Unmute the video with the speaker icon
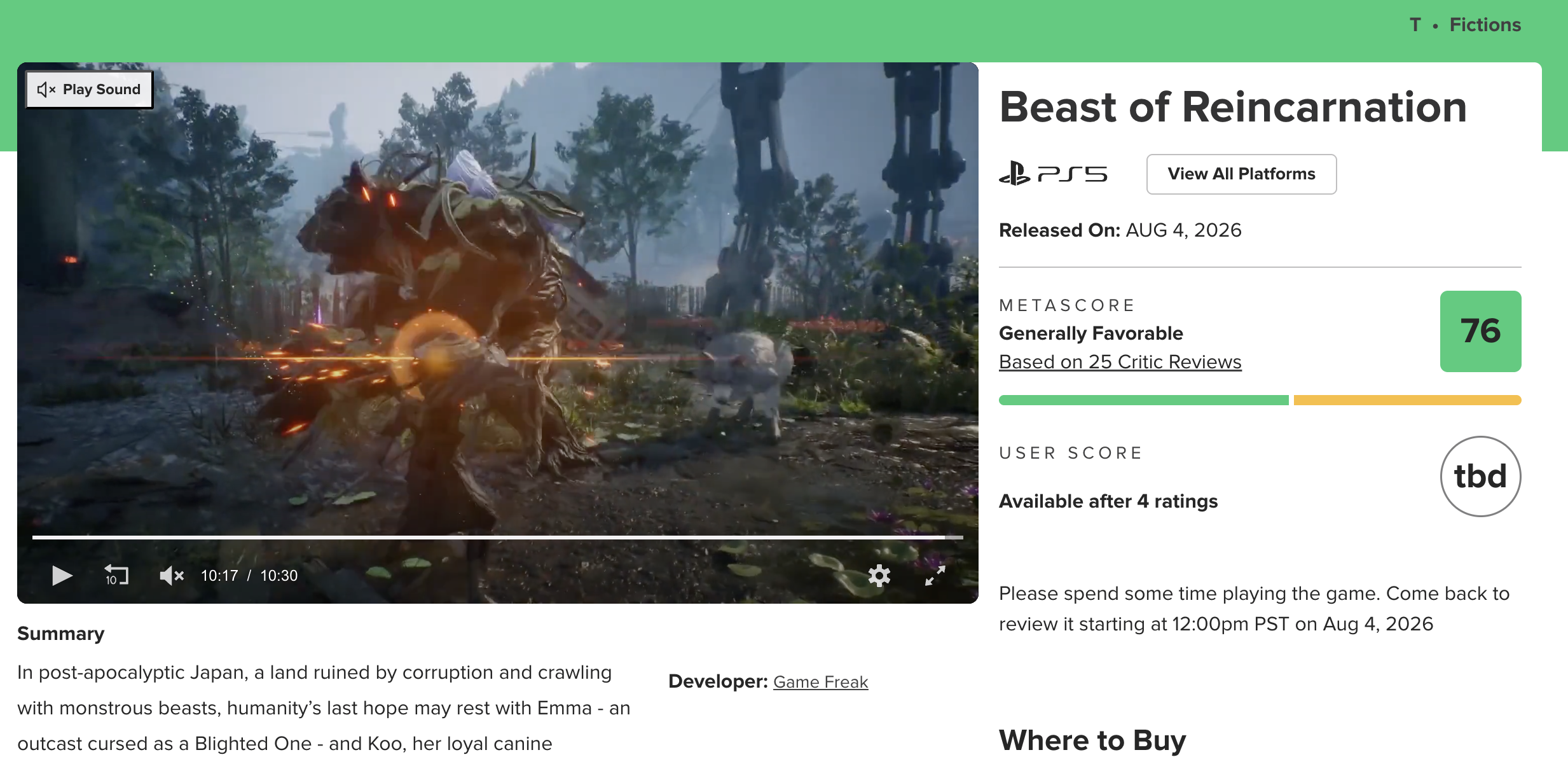The width and height of the screenshot is (1568, 757). 172,576
